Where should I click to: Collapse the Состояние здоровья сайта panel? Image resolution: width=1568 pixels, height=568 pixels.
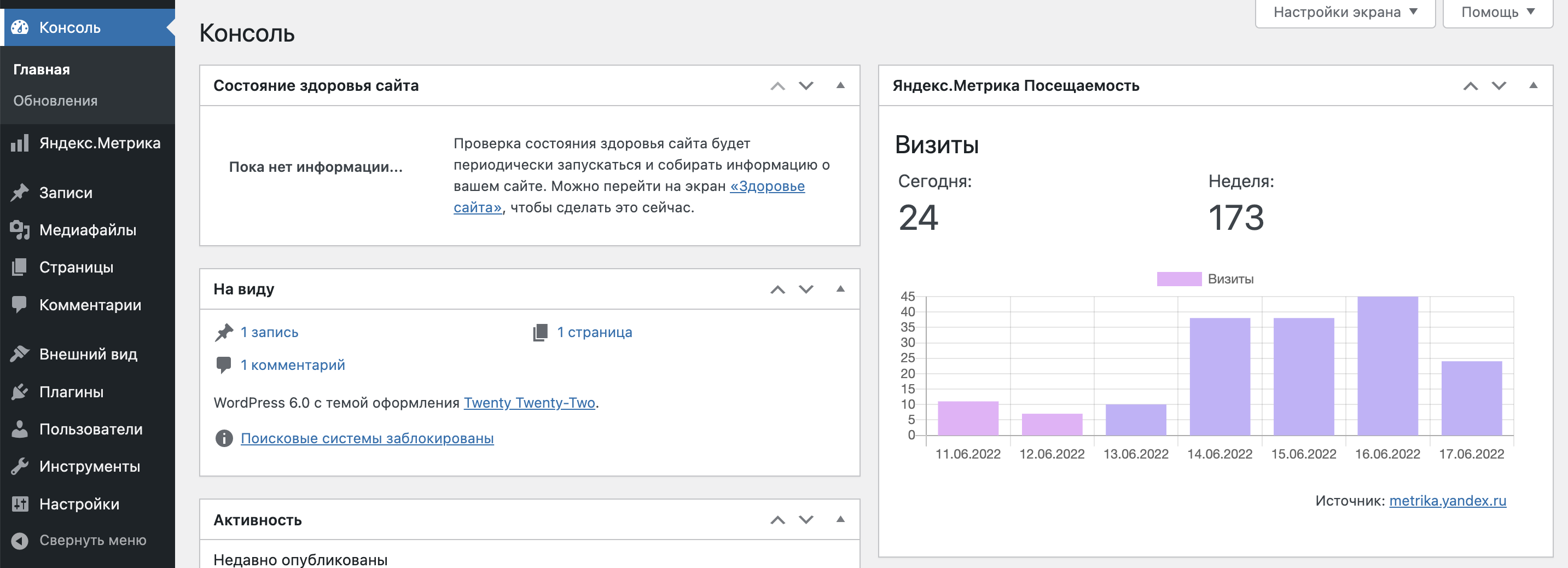click(840, 85)
